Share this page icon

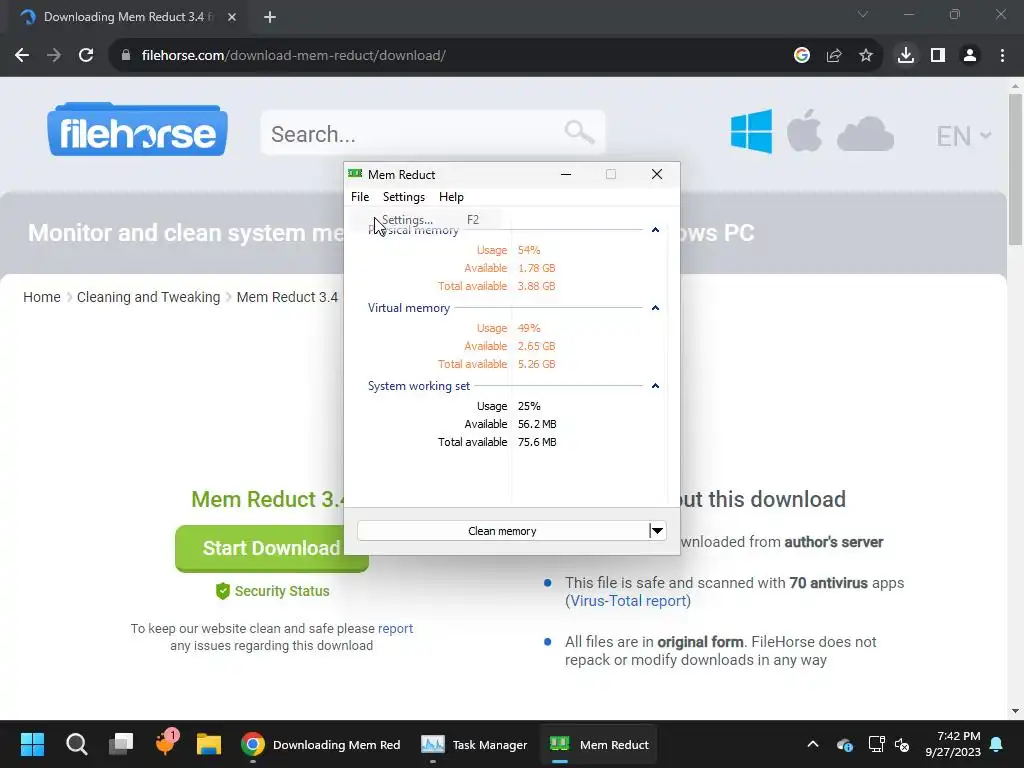[834, 56]
